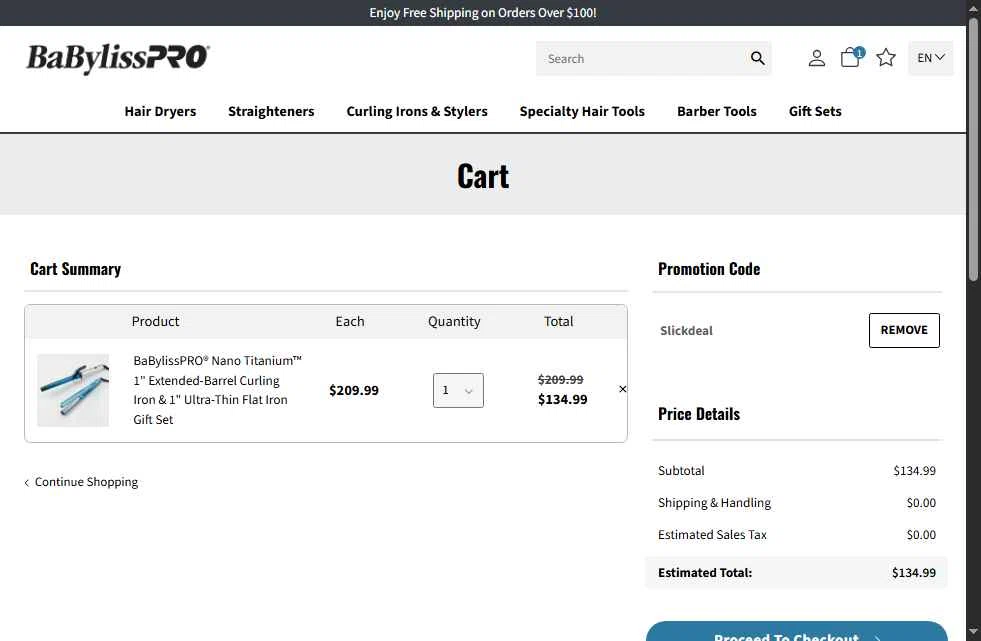Open Specialty Hair Tools menu
Viewport: 981px width, 641px height.
(582, 111)
